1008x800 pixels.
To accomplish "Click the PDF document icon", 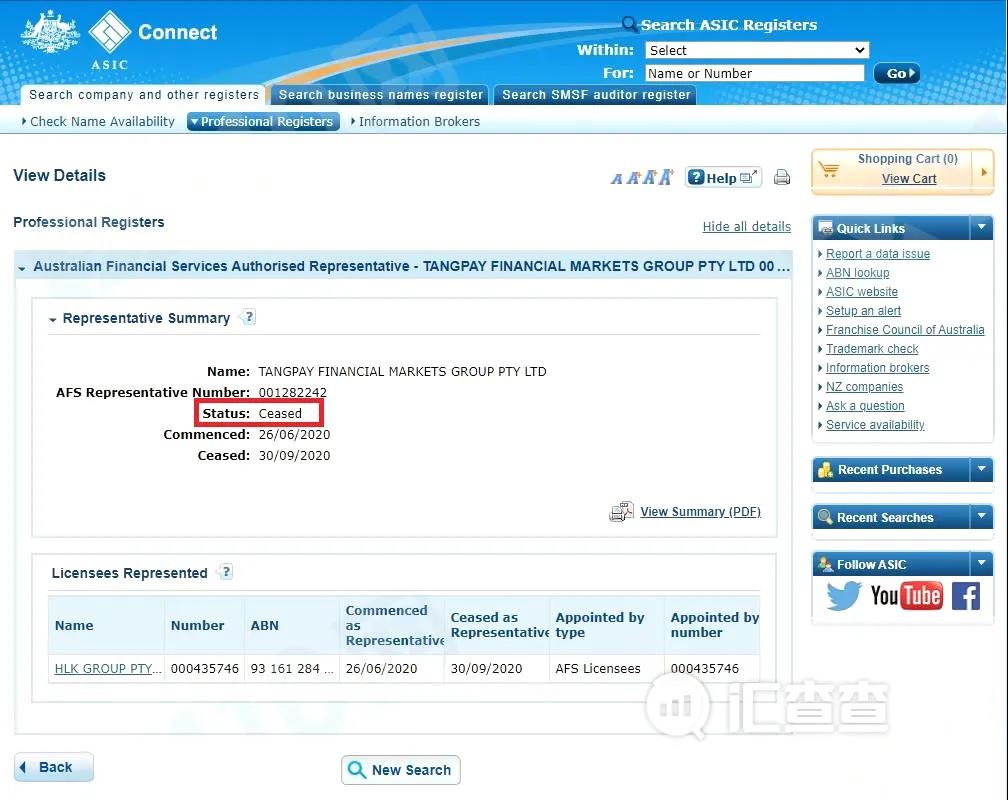I will point(622,512).
